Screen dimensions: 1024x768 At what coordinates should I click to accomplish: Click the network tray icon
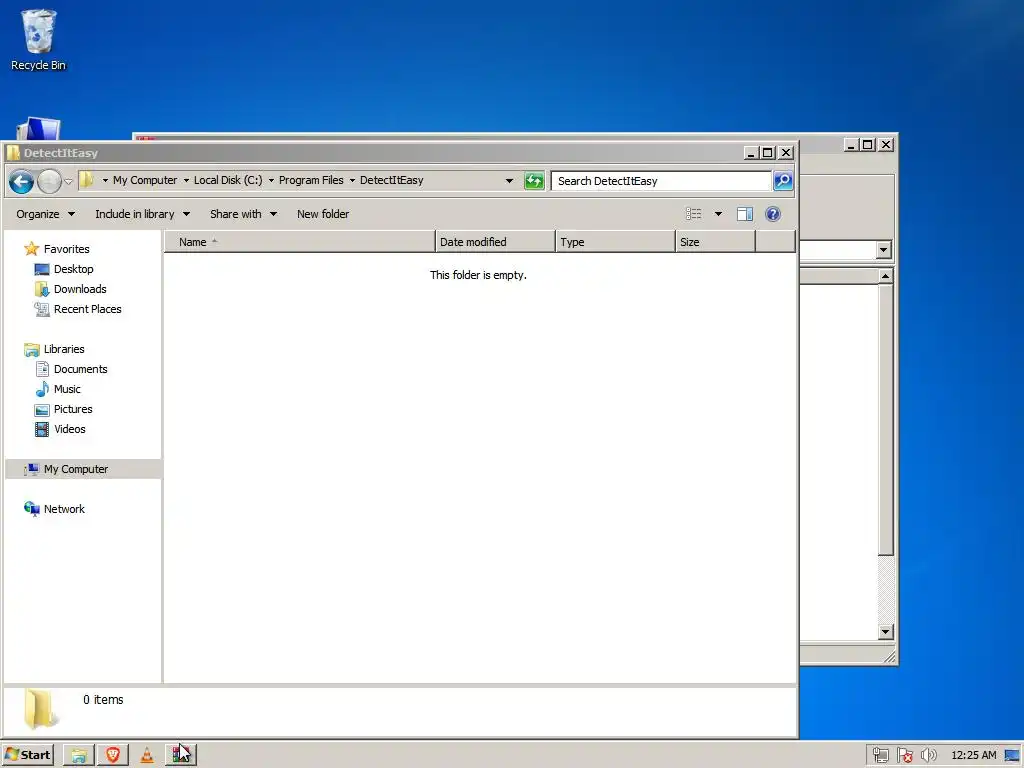[x=880, y=756]
